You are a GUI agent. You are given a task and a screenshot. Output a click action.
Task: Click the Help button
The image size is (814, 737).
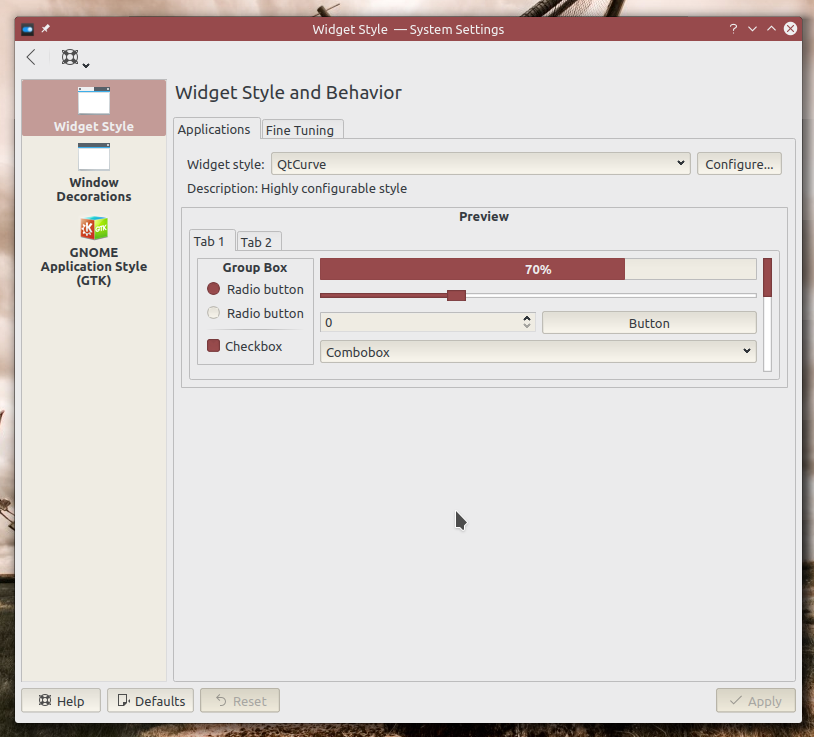coord(61,701)
